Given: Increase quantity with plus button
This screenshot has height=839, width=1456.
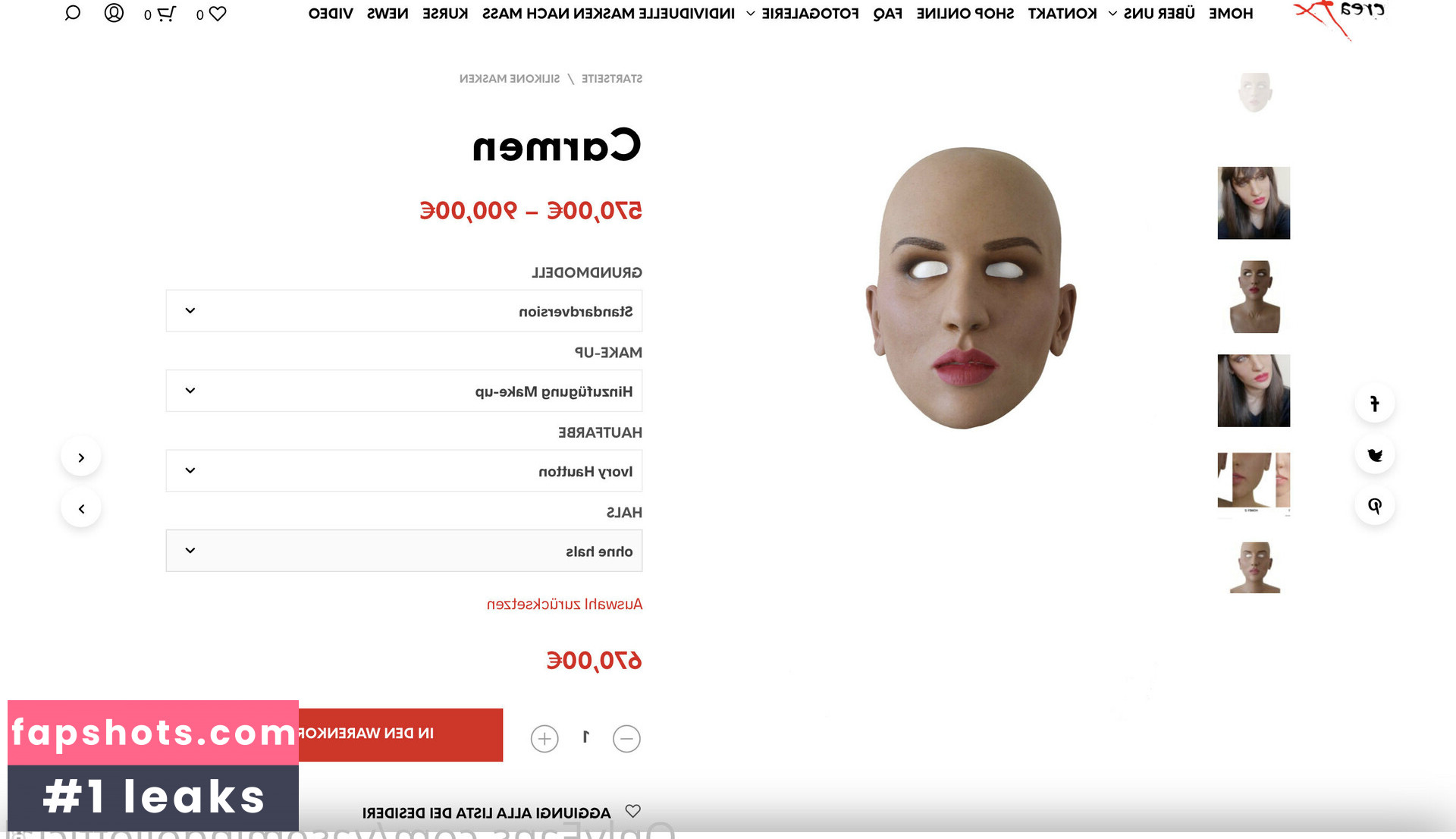Looking at the screenshot, I should click(x=544, y=738).
